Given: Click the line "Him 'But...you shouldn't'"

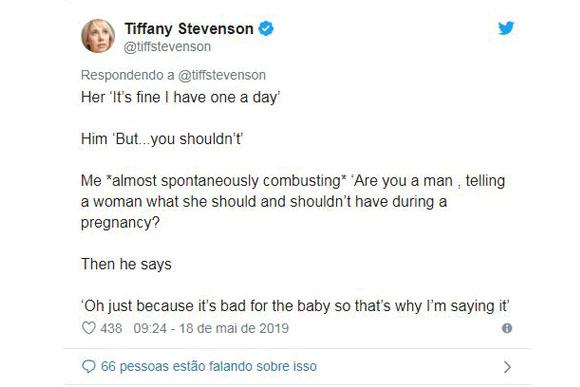Looking at the screenshot, I should (162, 139).
